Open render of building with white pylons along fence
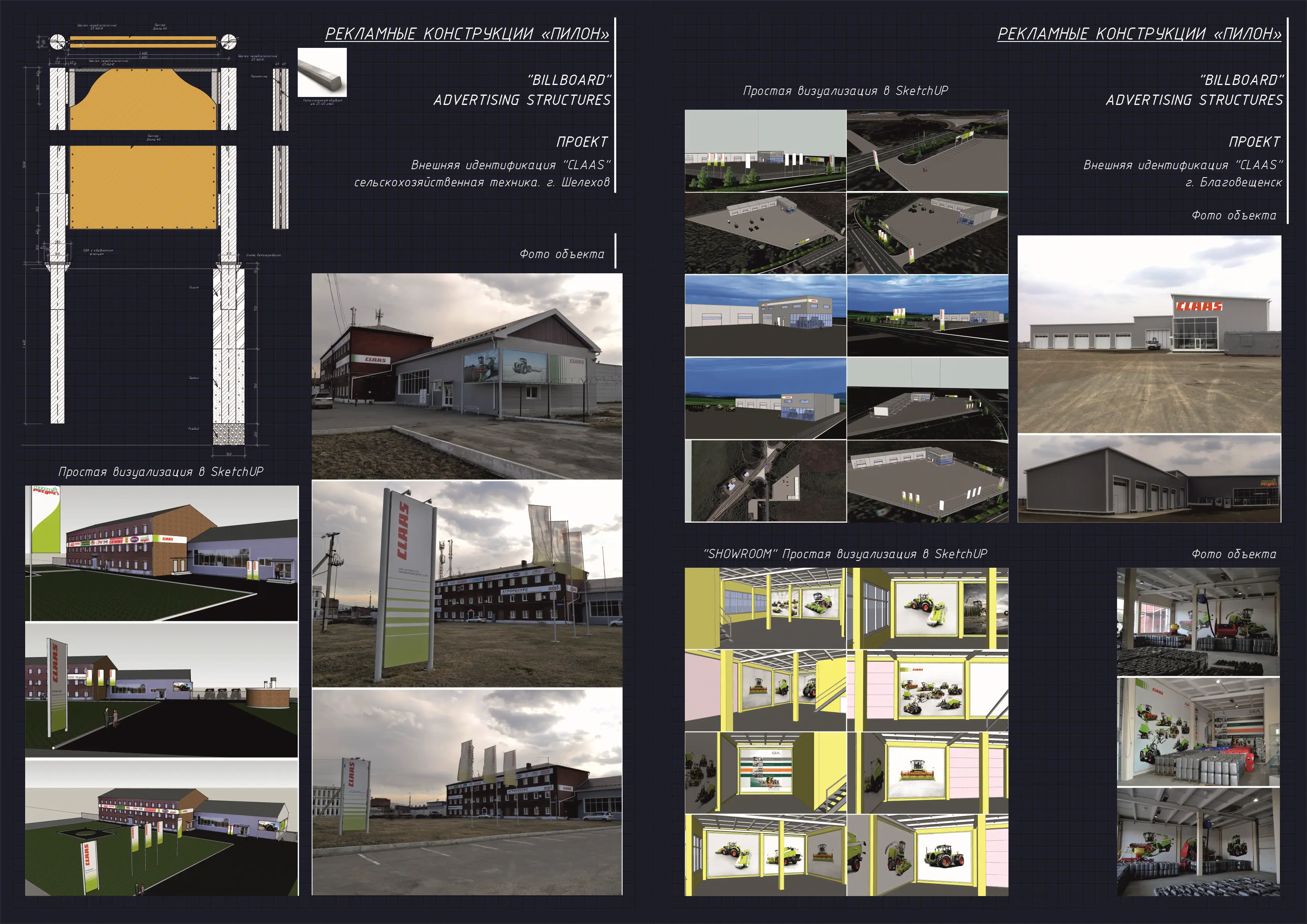 point(765,151)
